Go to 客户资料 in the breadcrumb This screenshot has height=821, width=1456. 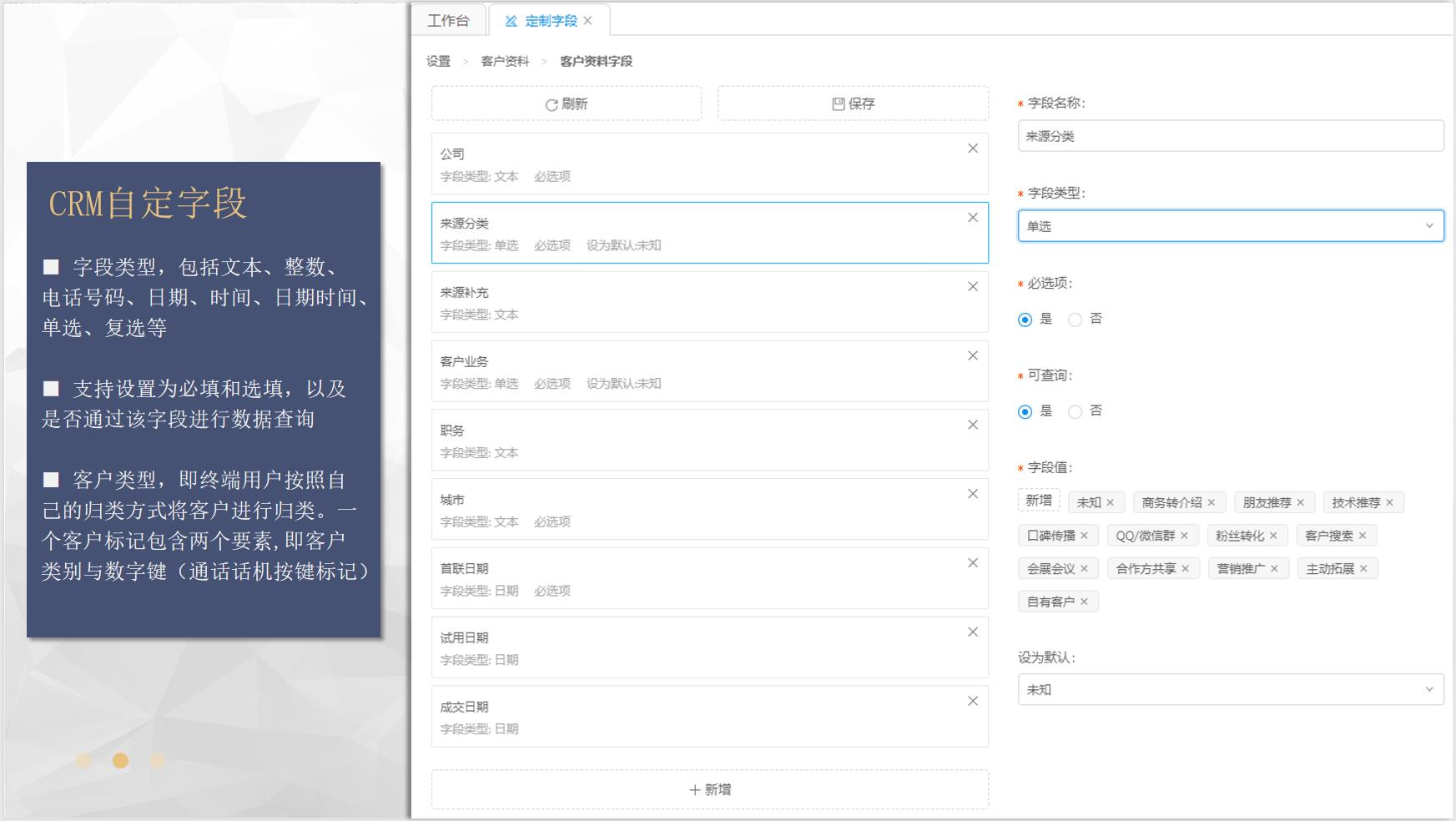505,61
